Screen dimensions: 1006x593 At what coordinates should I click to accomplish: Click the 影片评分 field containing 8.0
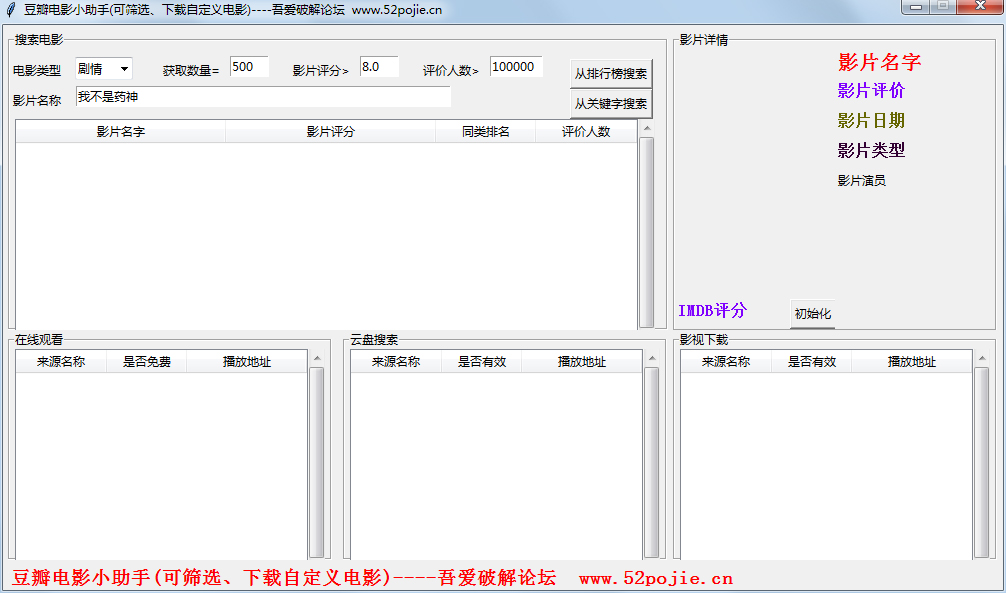(x=379, y=67)
